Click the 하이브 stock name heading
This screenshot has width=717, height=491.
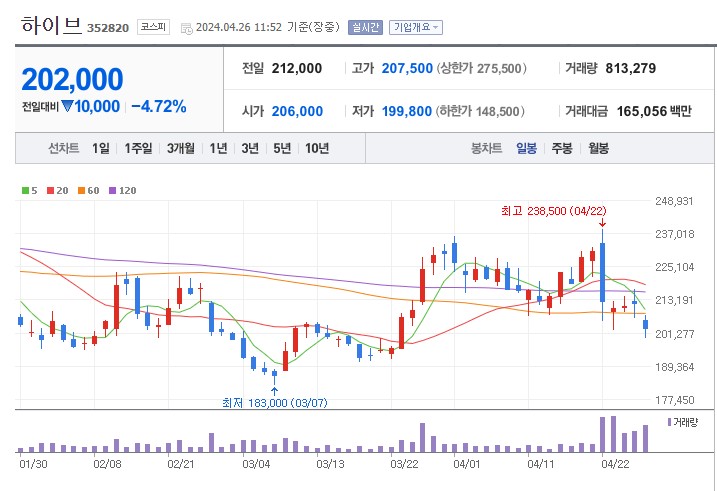tap(51, 25)
